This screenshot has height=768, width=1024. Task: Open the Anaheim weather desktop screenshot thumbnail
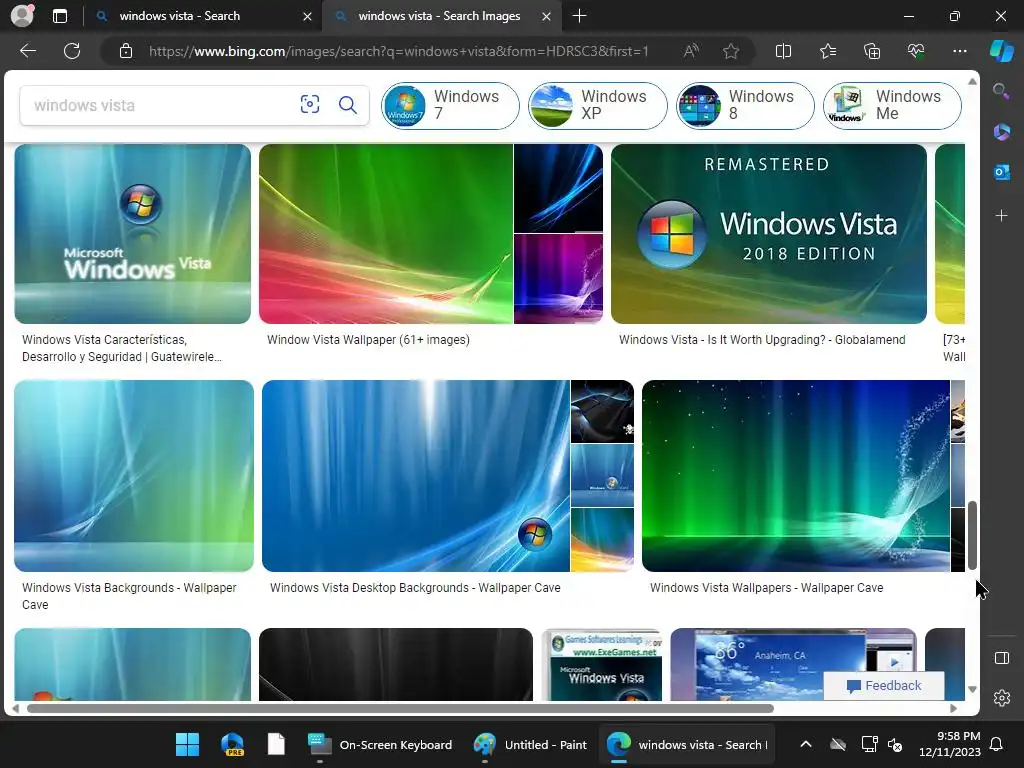coord(793,664)
